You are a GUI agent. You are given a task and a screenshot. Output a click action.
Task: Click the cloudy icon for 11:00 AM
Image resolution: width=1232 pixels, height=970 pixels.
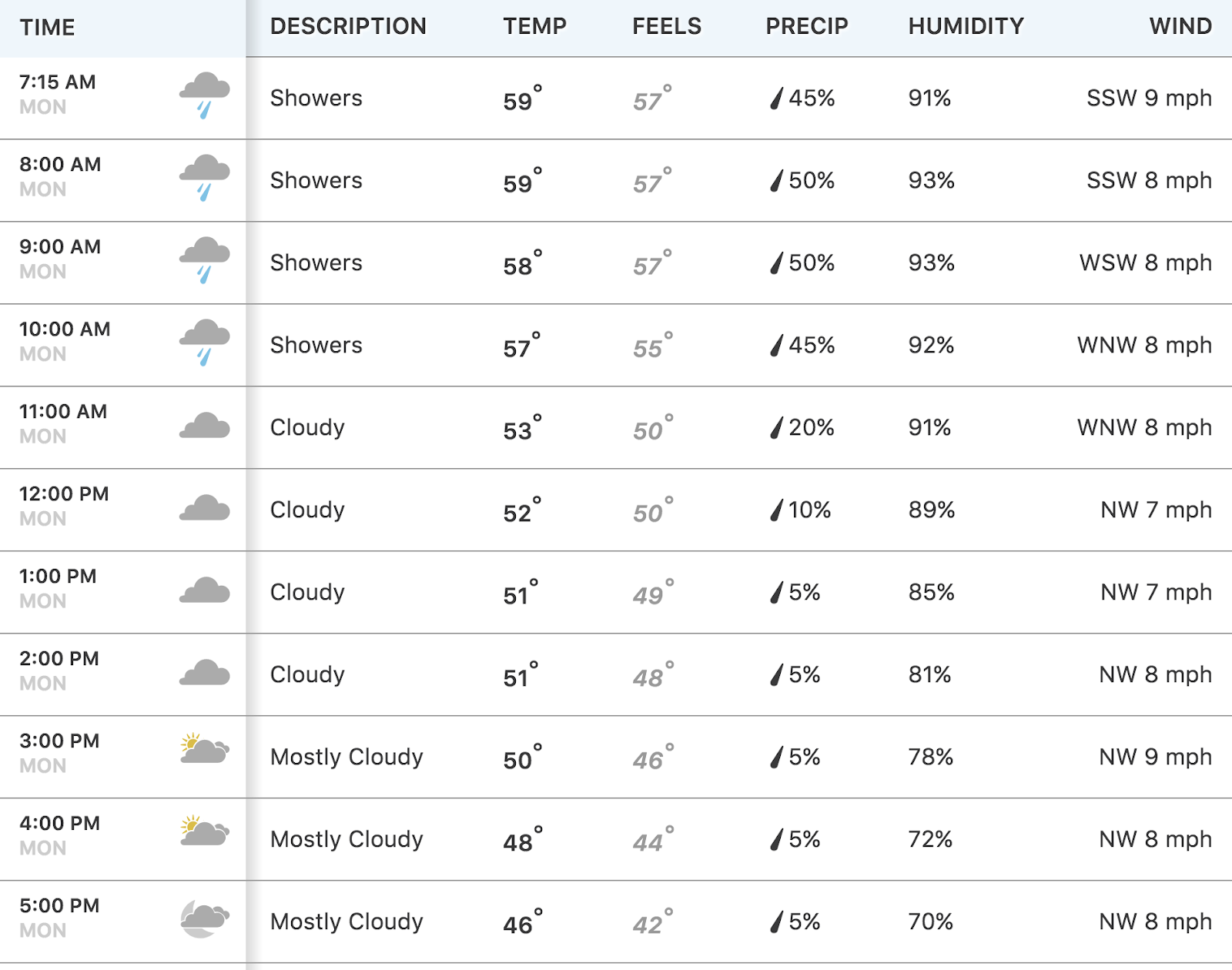(x=205, y=426)
